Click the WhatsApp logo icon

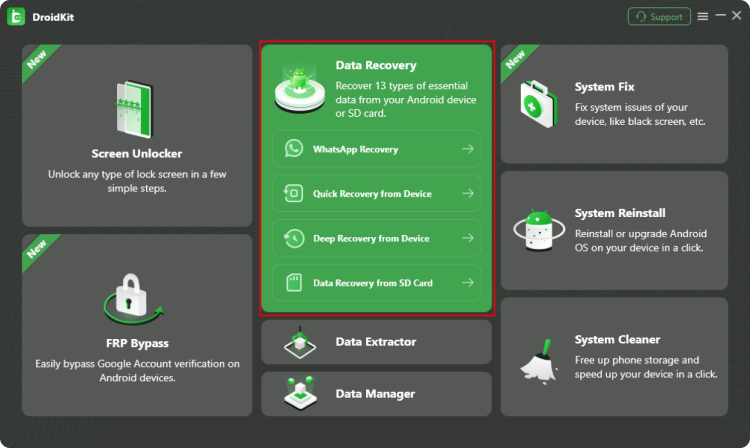[x=293, y=149]
